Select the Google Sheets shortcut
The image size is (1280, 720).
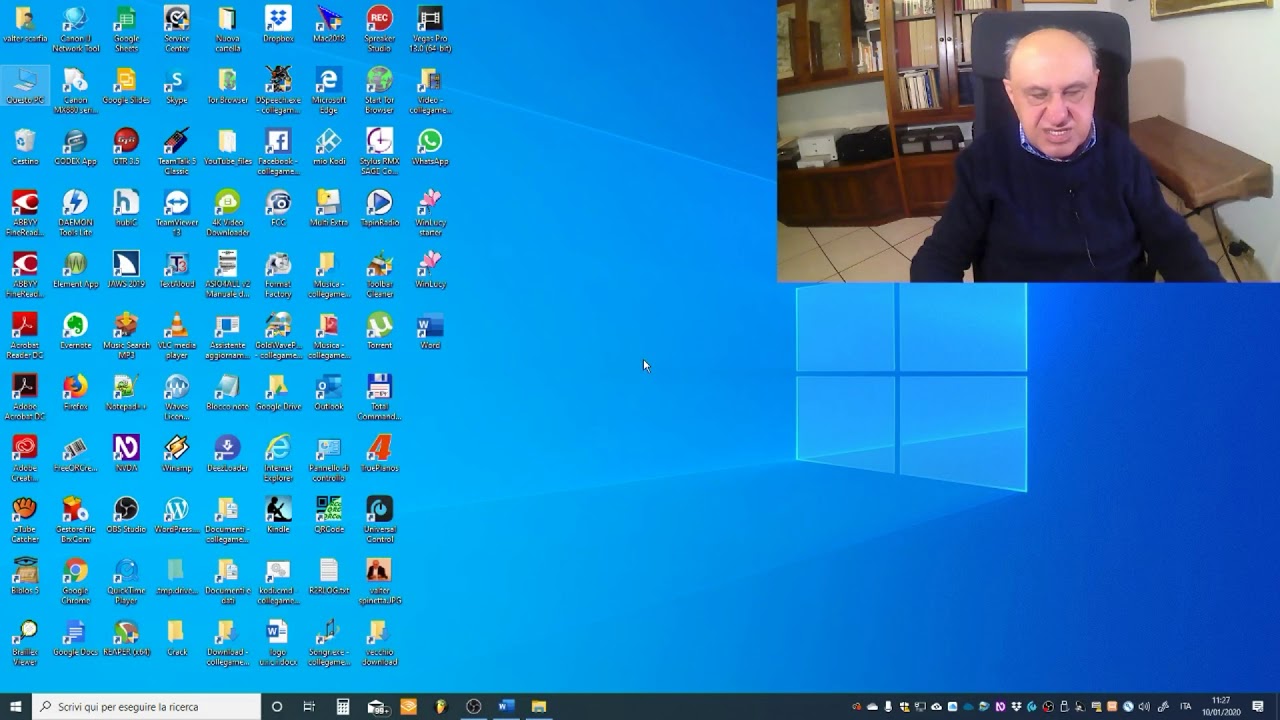point(126,29)
